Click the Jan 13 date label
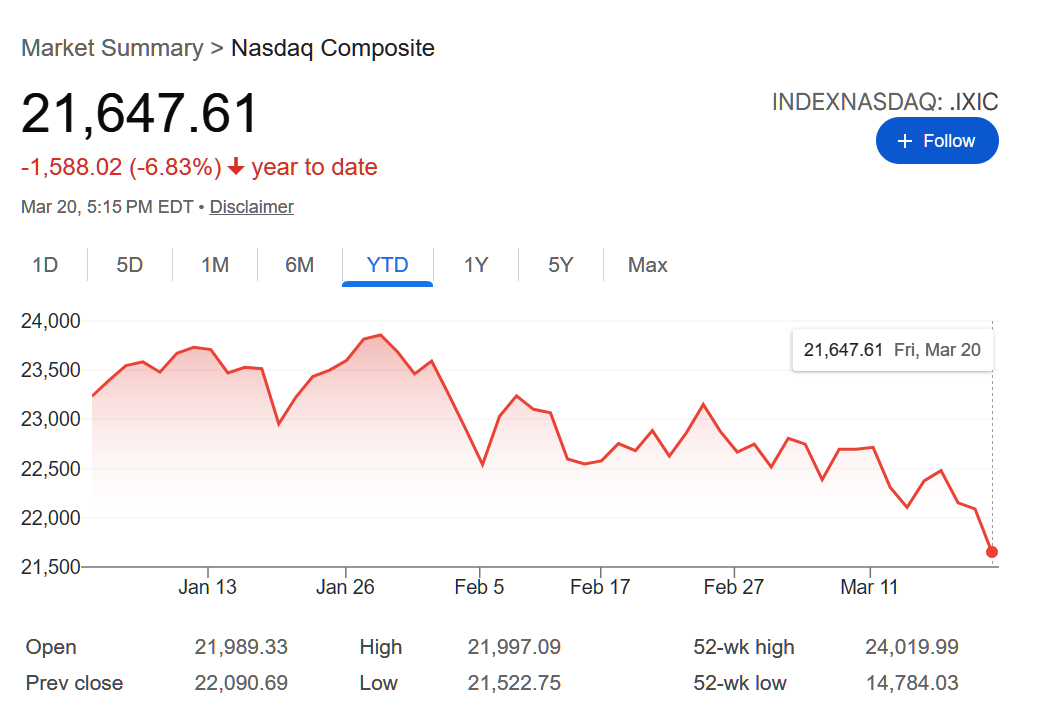The image size is (1041, 717). [208, 587]
